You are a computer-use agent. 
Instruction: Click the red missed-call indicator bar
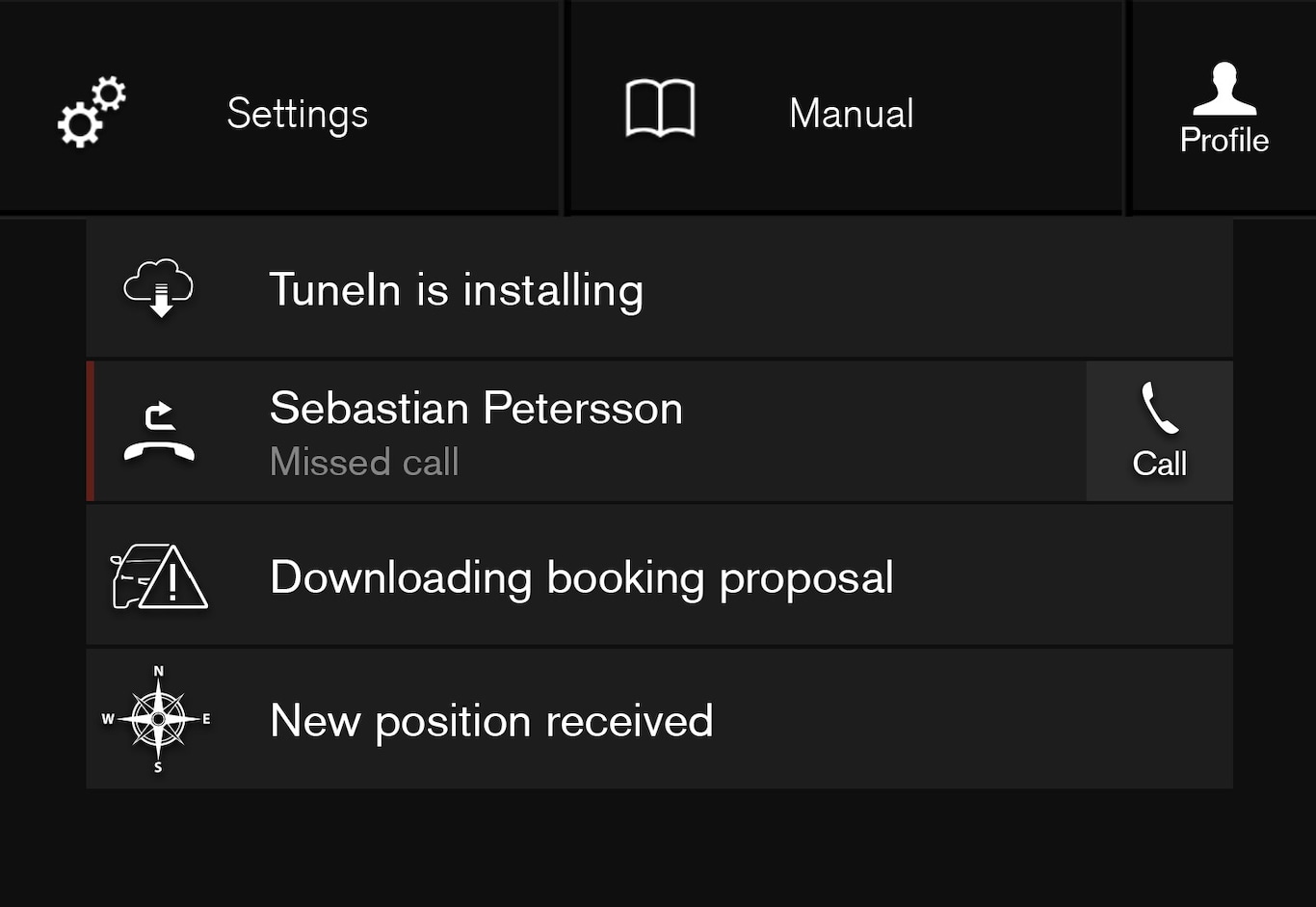pos(91,432)
